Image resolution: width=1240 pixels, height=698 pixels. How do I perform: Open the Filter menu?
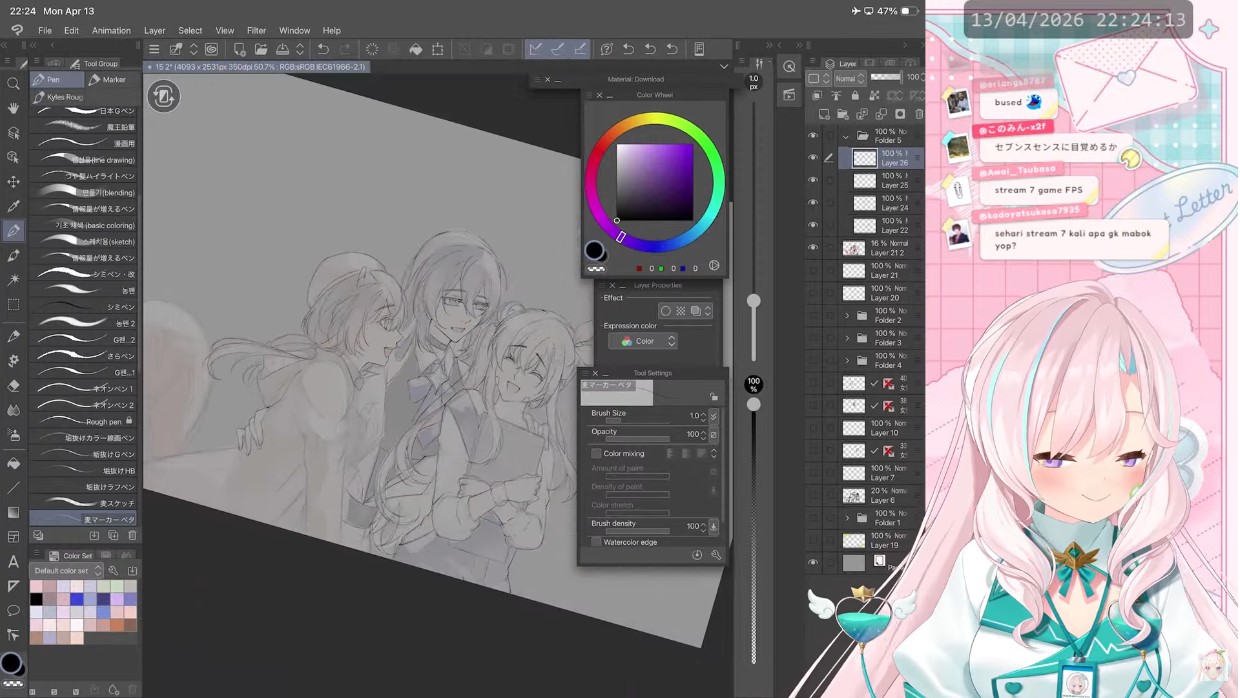(256, 30)
